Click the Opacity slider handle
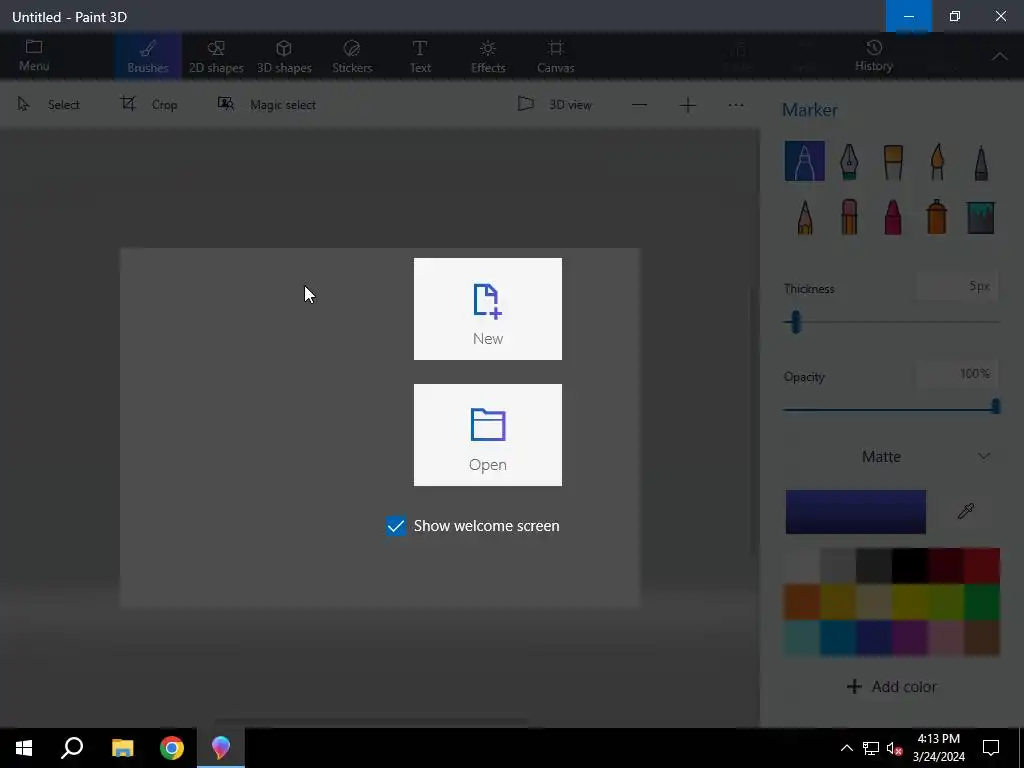1024x768 pixels. 995,406
